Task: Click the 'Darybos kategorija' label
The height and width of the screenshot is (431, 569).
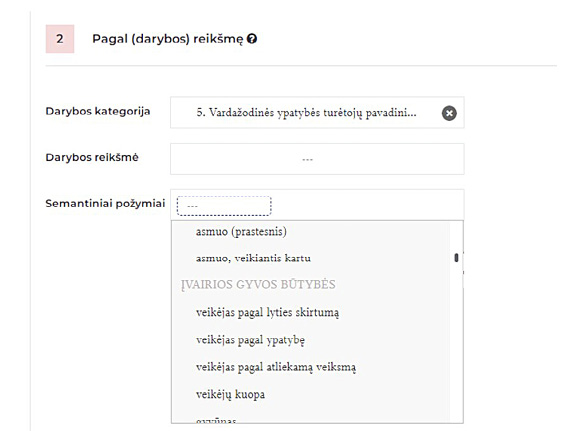Action: coord(98,111)
